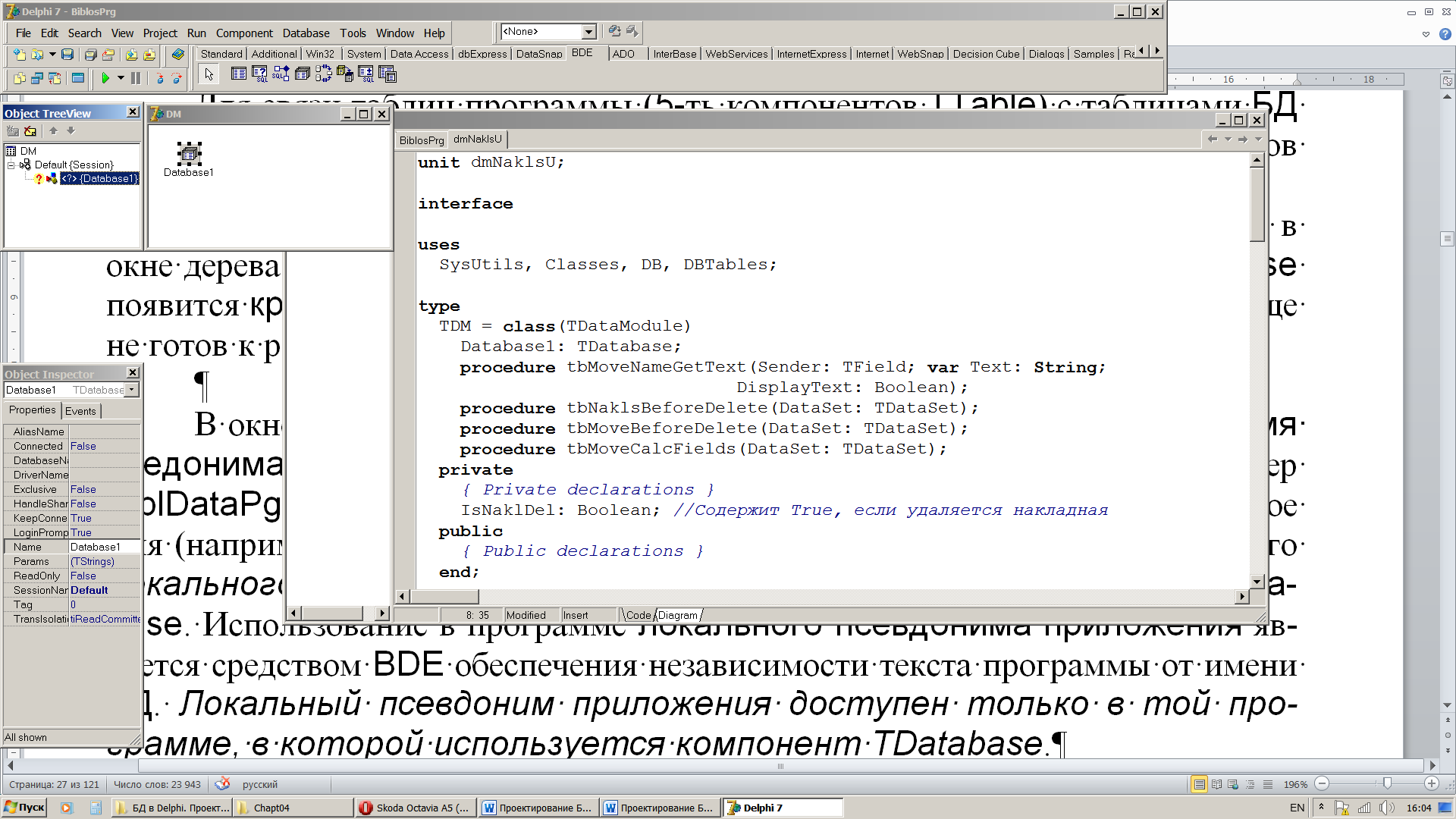The width and height of the screenshot is (1456, 819).
Task: Collapse the Default {Session} tree node
Action: click(x=11, y=165)
